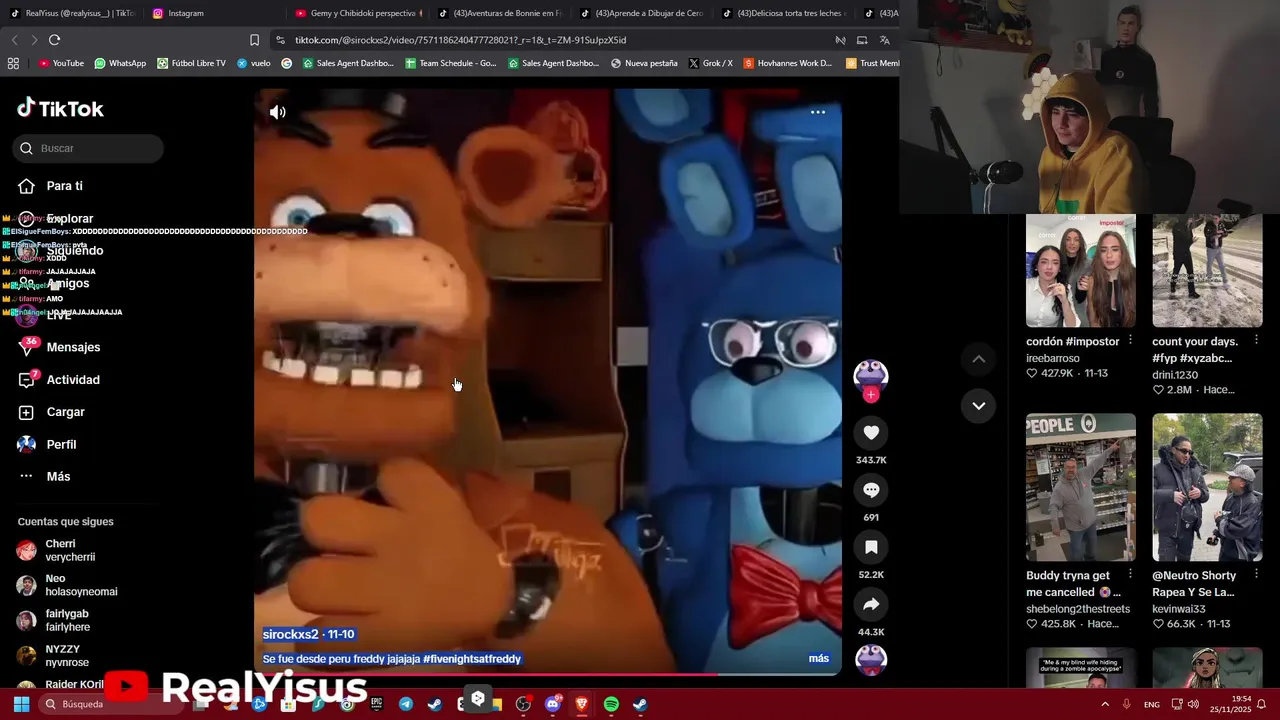The image size is (1280, 720).
Task: Open the Team Schedule bookmark
Action: click(x=451, y=63)
